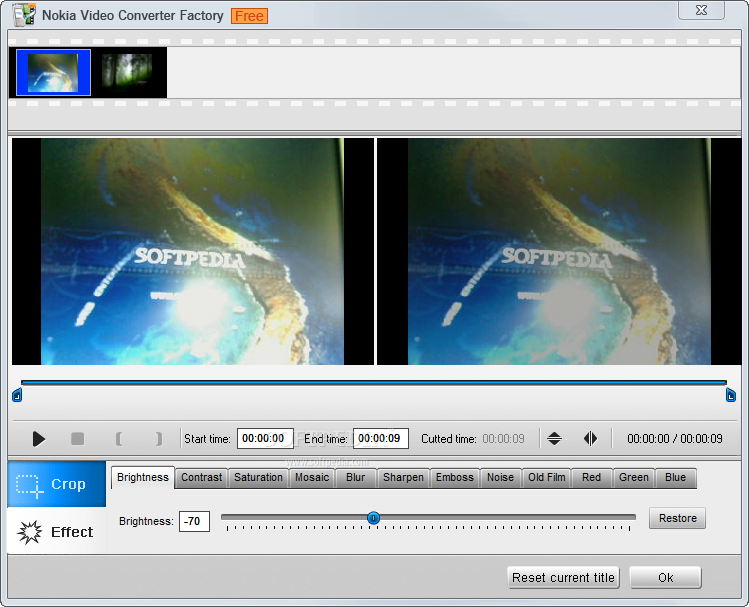749x607 pixels.
Task: Click the output effect preview pane
Action: click(x=559, y=252)
